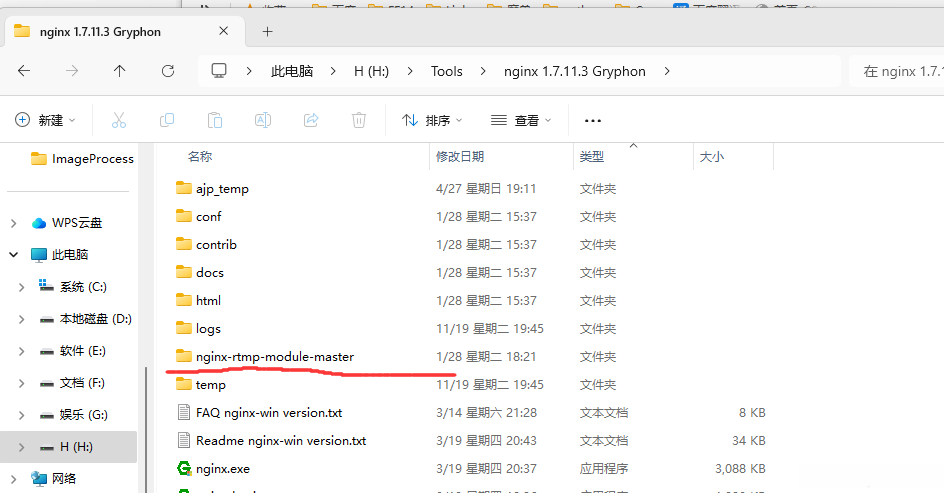Open a new tab with plus button

pyautogui.click(x=267, y=31)
